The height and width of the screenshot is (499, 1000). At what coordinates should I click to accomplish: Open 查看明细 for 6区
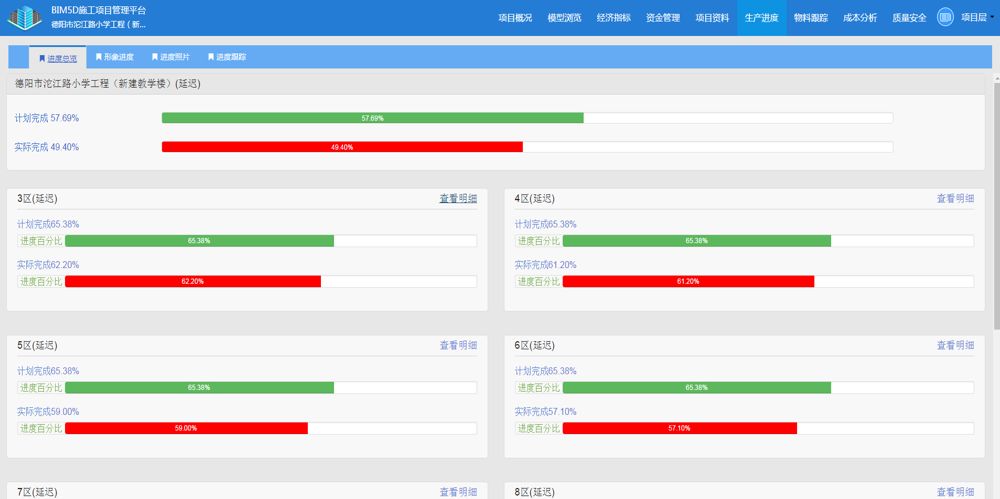[x=955, y=345]
